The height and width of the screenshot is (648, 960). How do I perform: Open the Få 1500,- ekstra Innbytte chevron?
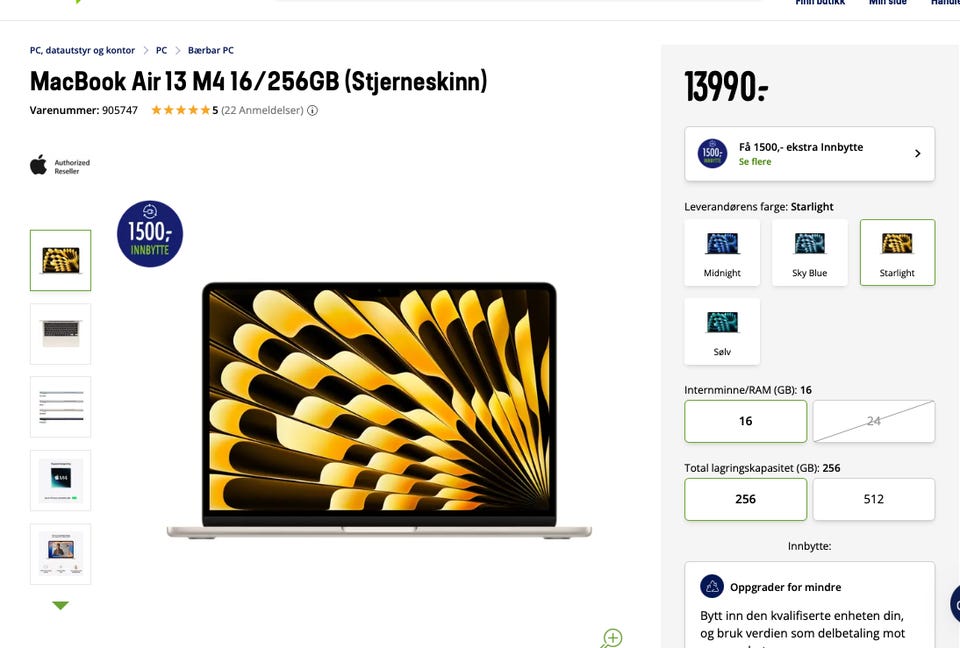(x=917, y=153)
